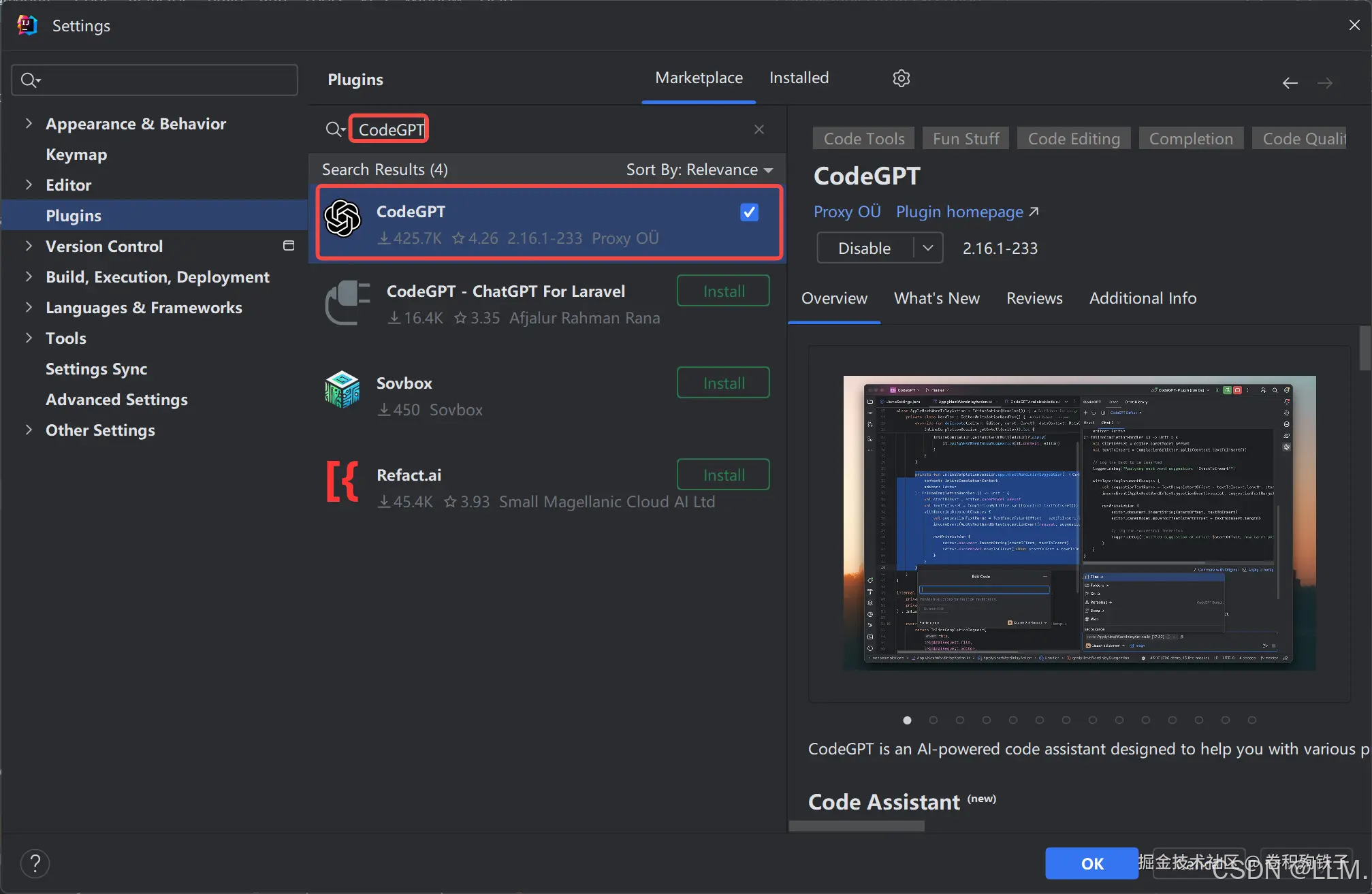Click the forward navigation arrow
Image resolution: width=1372 pixels, height=894 pixels.
click(1324, 83)
